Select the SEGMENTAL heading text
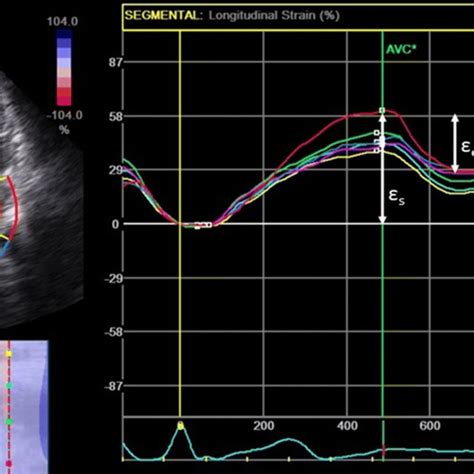 click(x=164, y=16)
